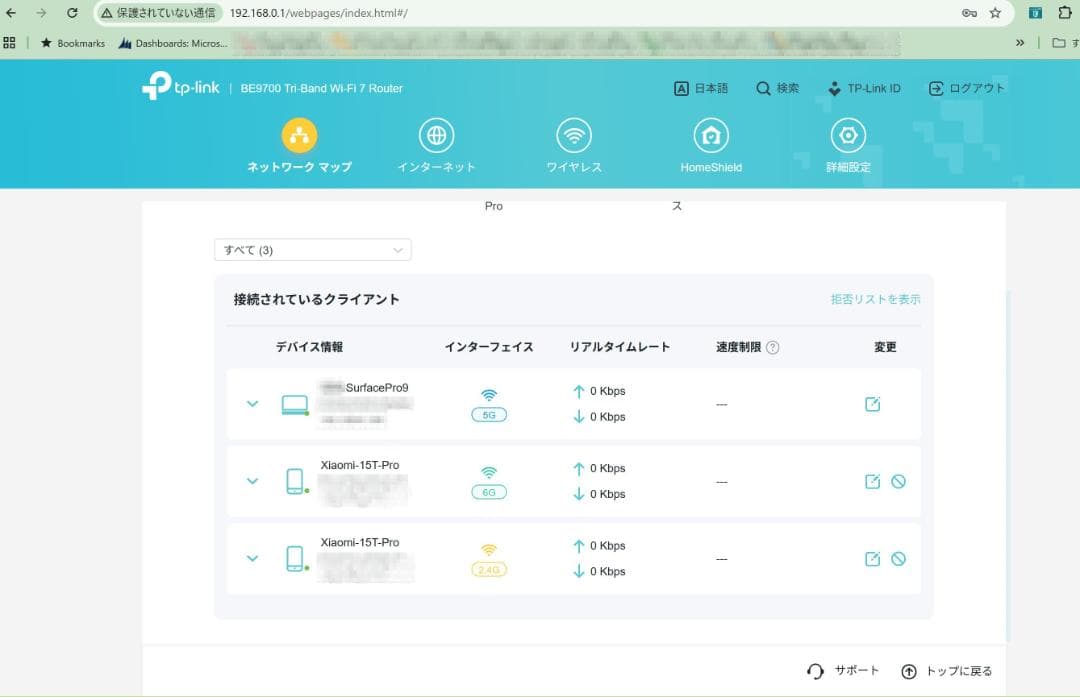The image size is (1080, 697).
Task: Expand the 6G Xiaomi-15T-Pro row
Action: click(252, 481)
